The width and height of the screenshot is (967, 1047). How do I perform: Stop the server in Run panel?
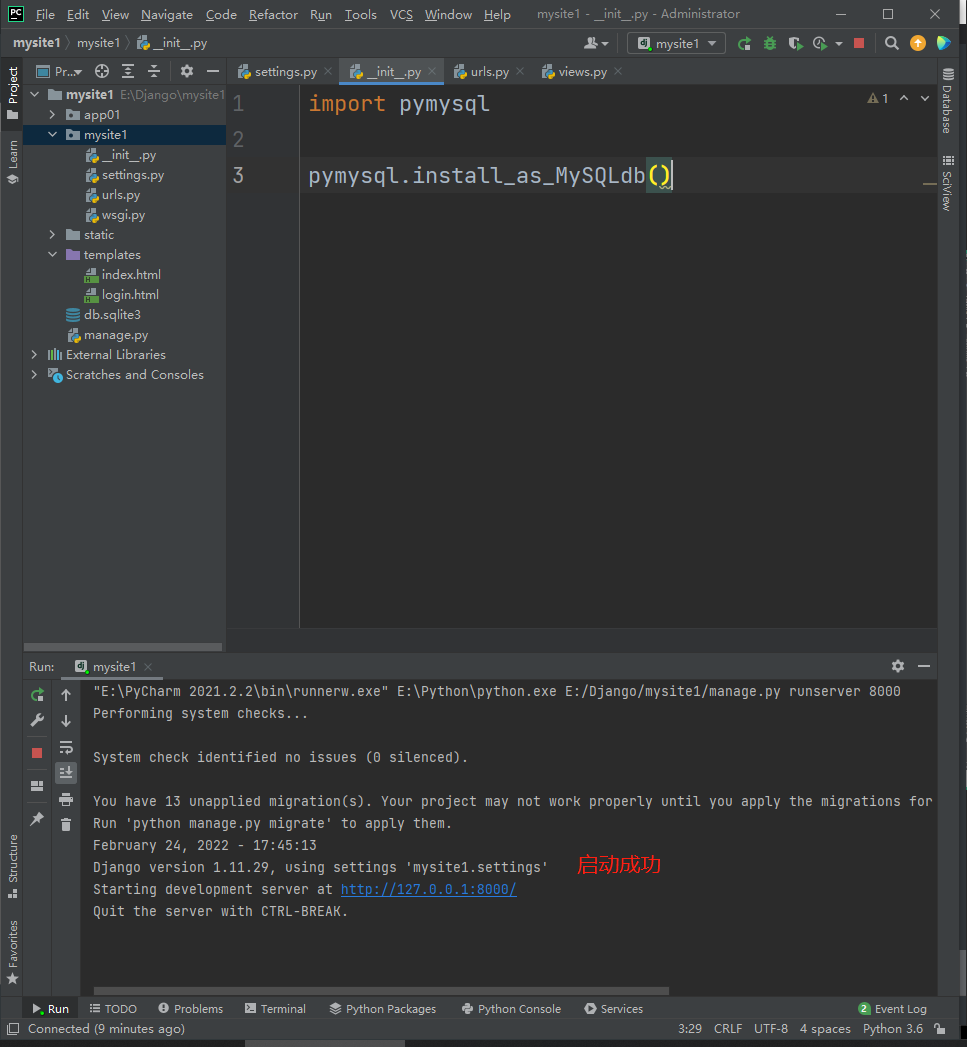tap(37, 752)
